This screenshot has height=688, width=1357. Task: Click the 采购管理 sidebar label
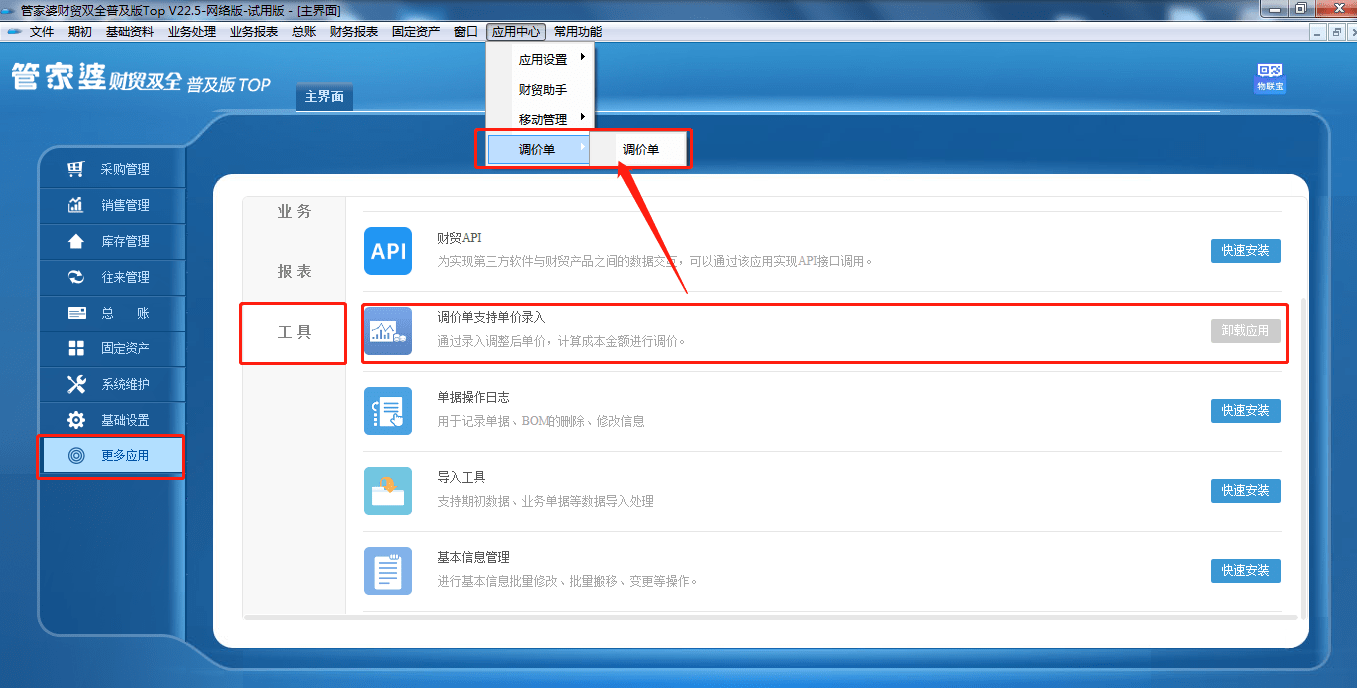125,170
